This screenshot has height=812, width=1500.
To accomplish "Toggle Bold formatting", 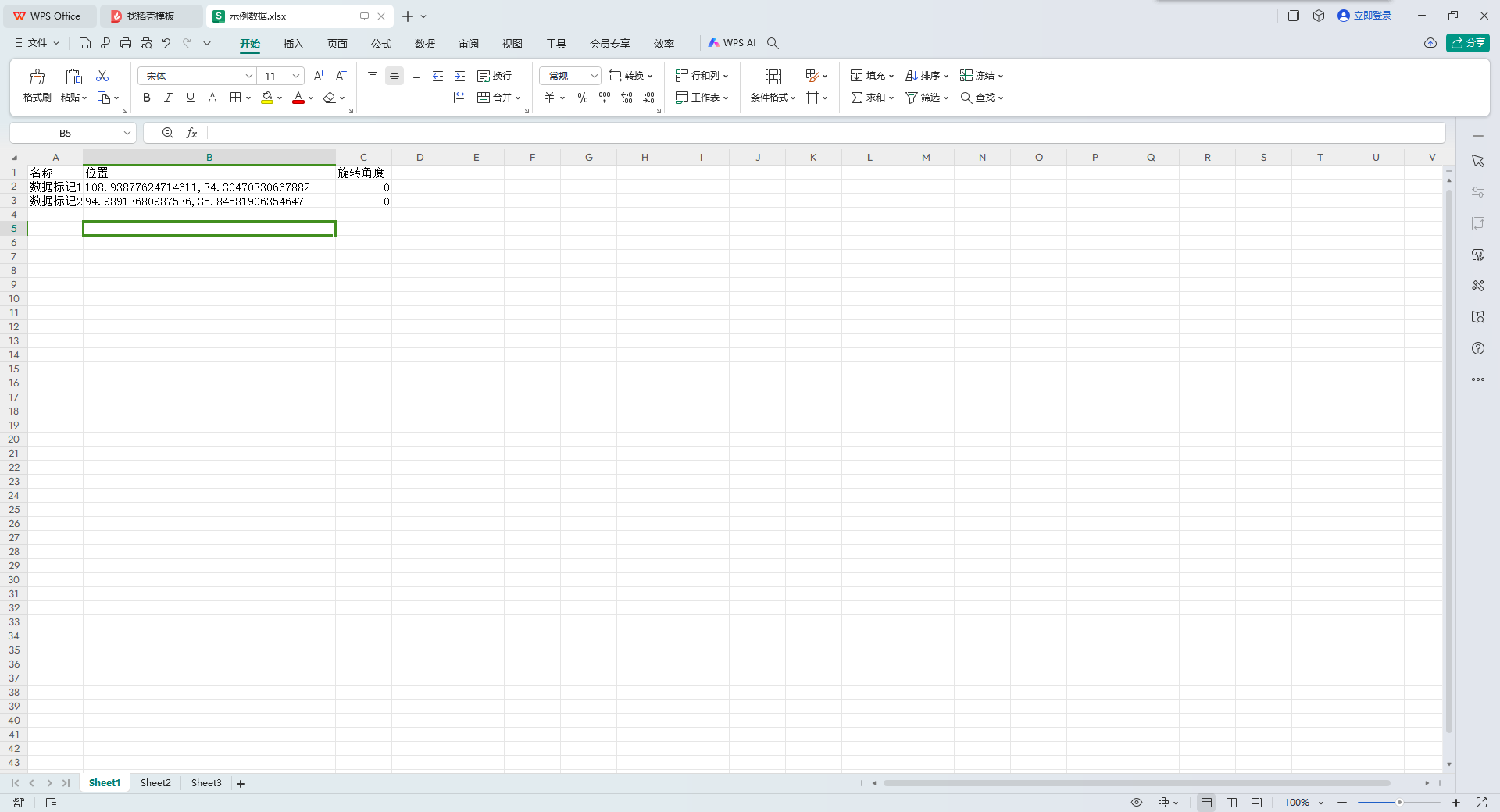I will coord(147,98).
